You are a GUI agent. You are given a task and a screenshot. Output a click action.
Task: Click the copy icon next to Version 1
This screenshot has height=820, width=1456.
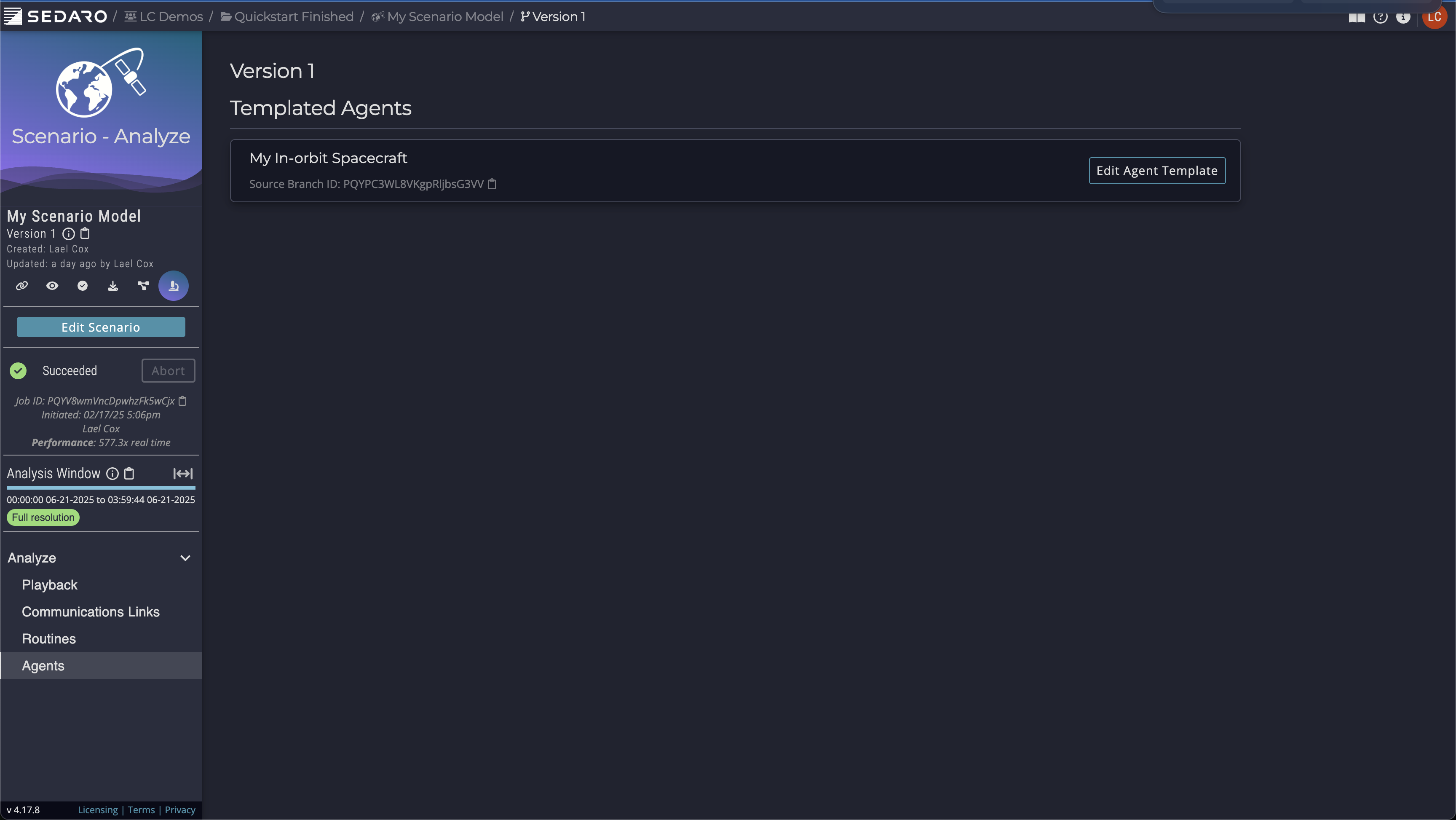(x=85, y=233)
